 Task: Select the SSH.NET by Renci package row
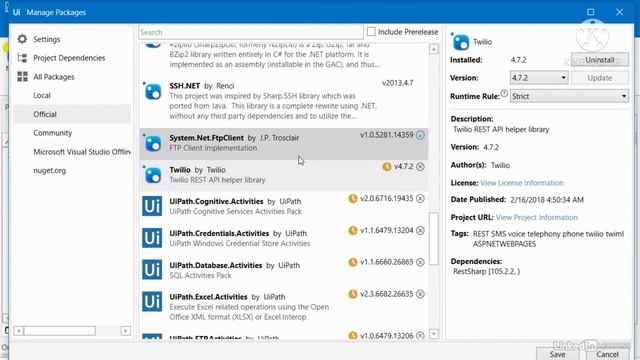point(284,100)
